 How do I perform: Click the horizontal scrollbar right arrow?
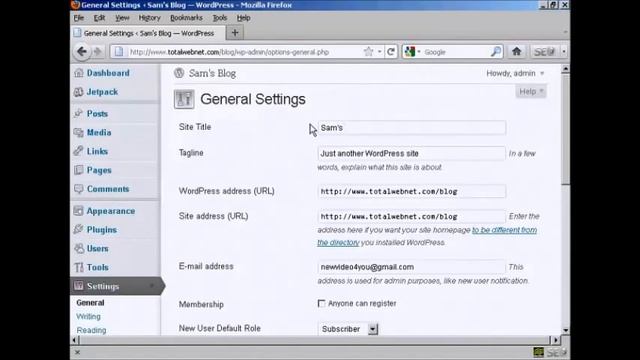[x=555, y=340]
